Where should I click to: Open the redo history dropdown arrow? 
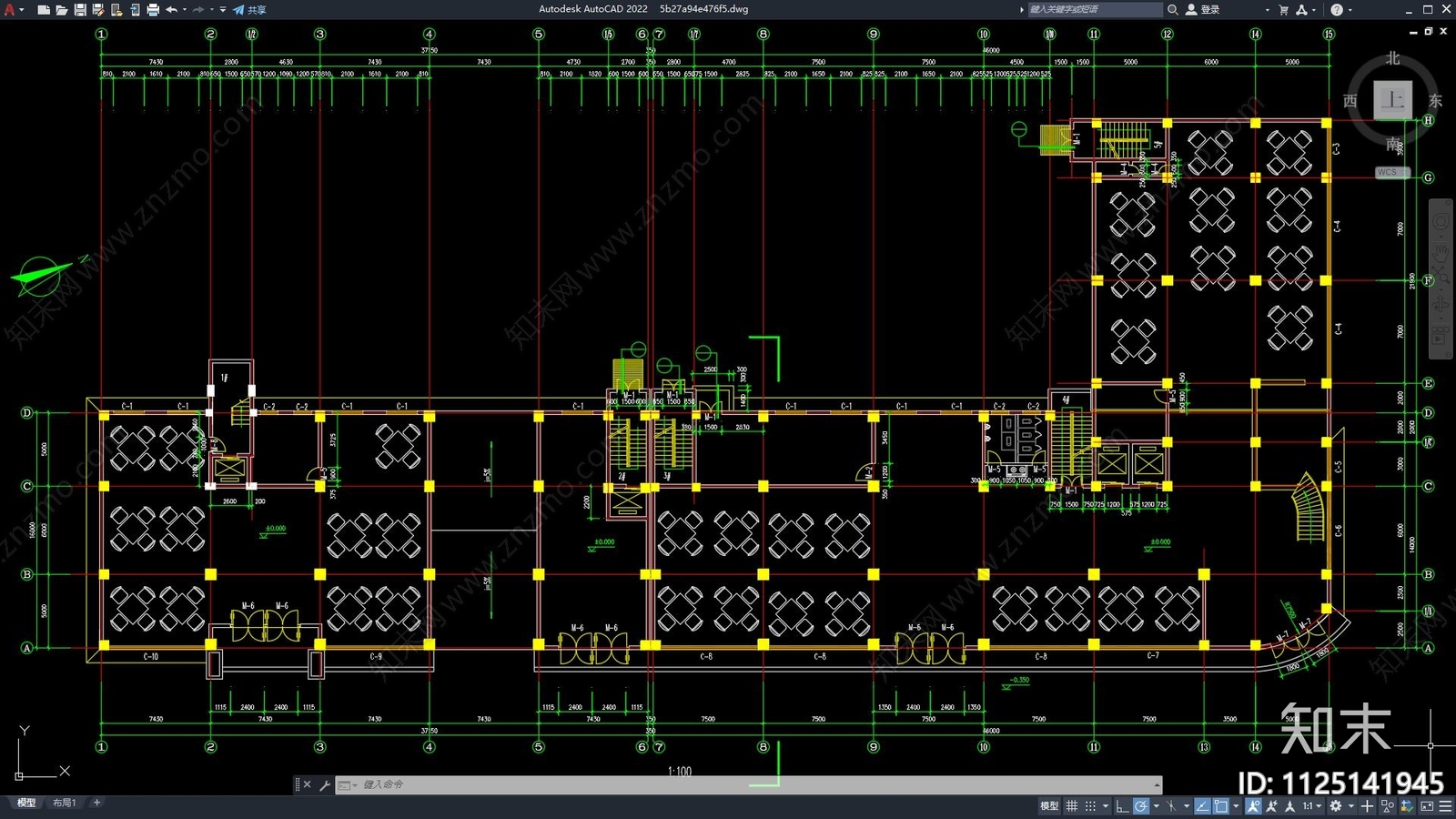[x=212, y=10]
